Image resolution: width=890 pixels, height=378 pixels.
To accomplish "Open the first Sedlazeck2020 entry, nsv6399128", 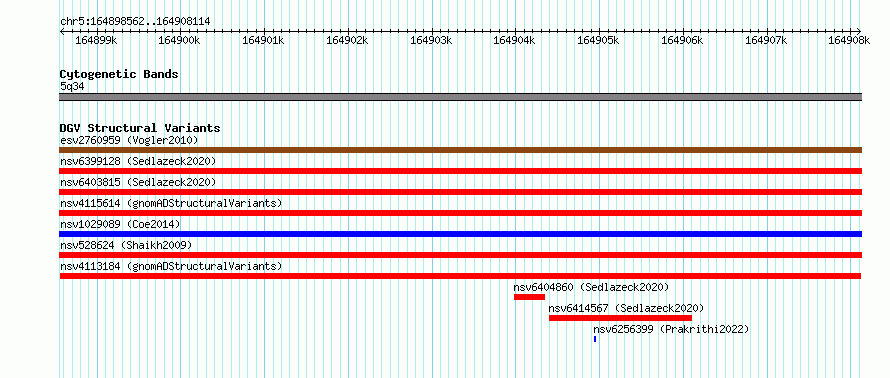I will 138,161.
